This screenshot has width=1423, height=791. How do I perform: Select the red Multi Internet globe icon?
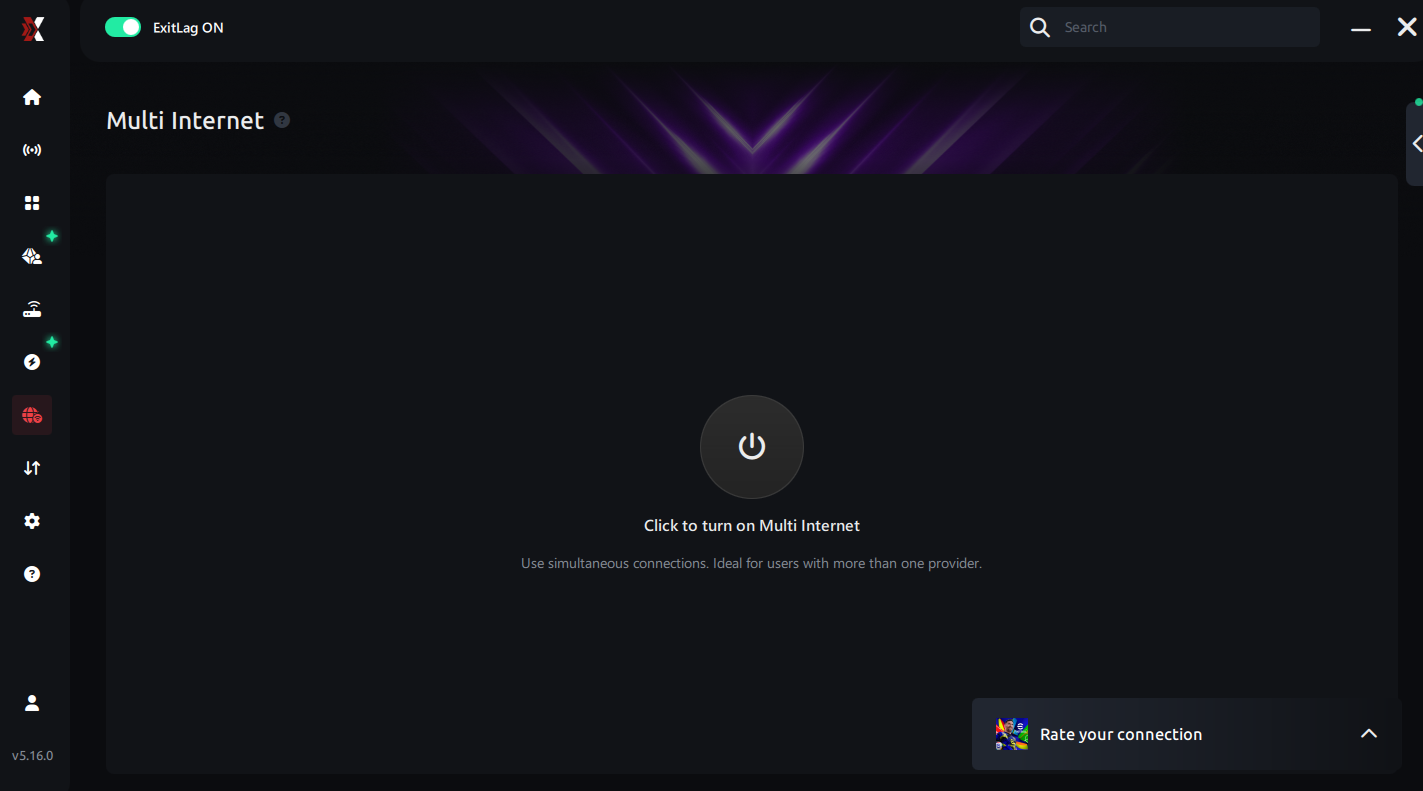pos(32,415)
